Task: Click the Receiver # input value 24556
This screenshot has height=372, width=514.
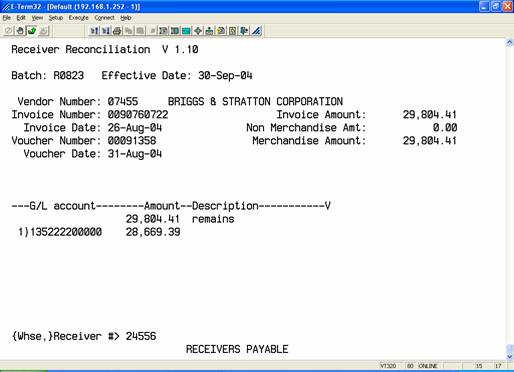Action: (x=141, y=336)
